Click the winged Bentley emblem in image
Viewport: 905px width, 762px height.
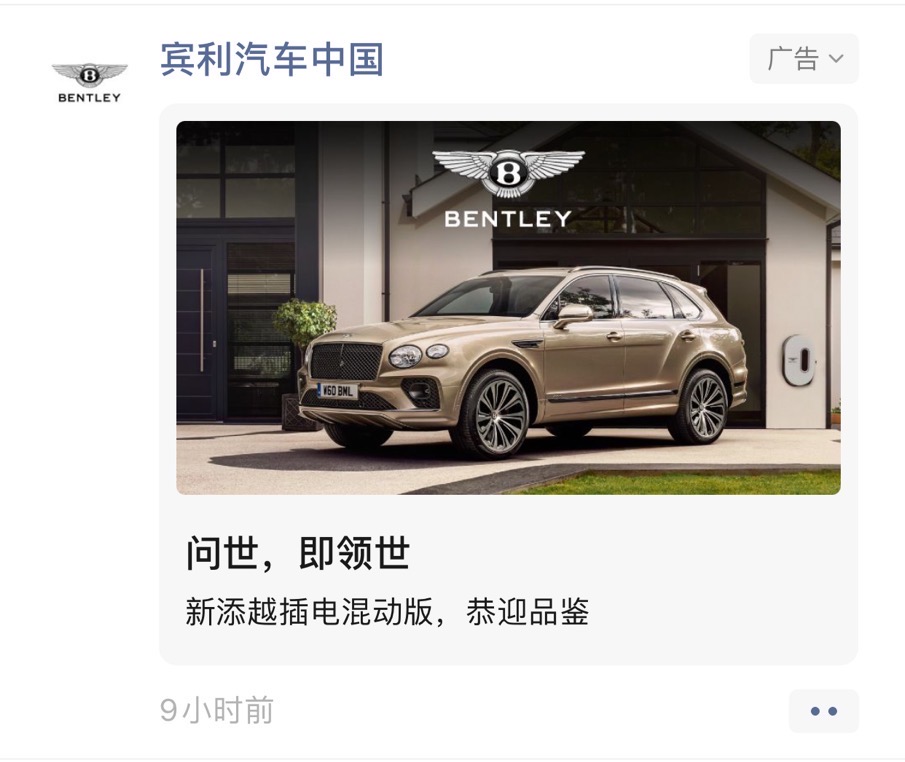(508, 173)
